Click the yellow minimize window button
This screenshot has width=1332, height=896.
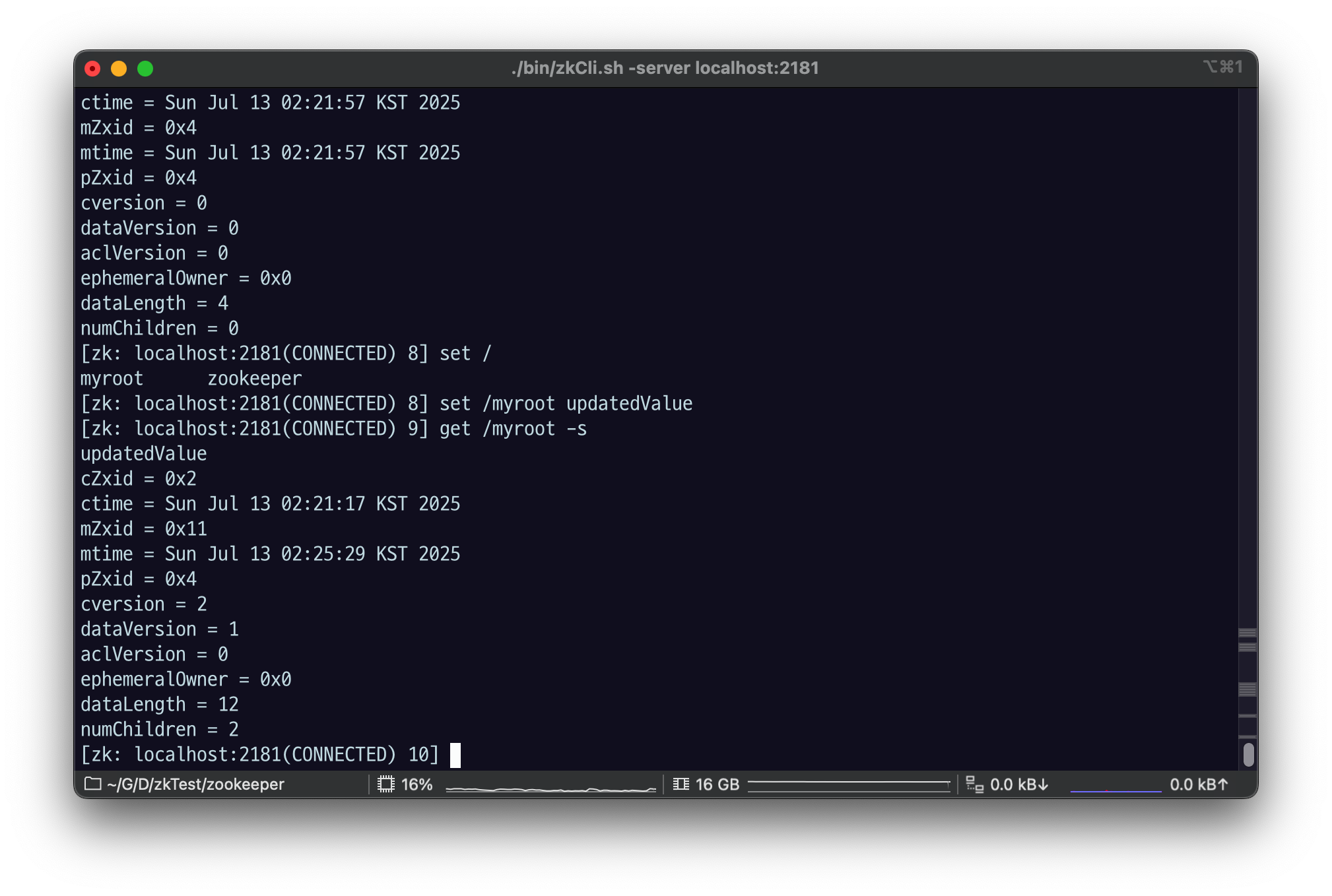coord(119,69)
